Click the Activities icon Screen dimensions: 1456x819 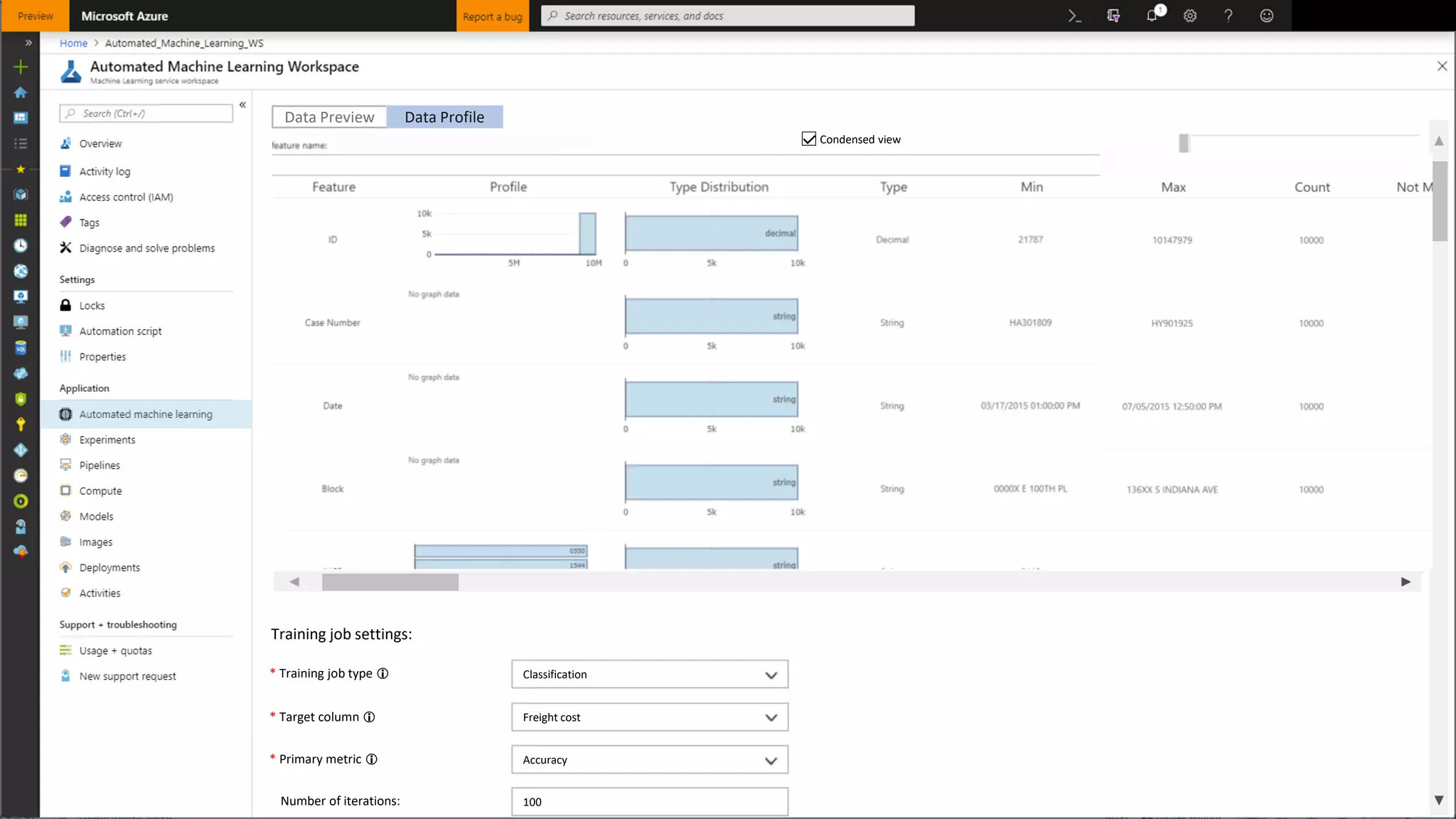pyautogui.click(x=65, y=593)
